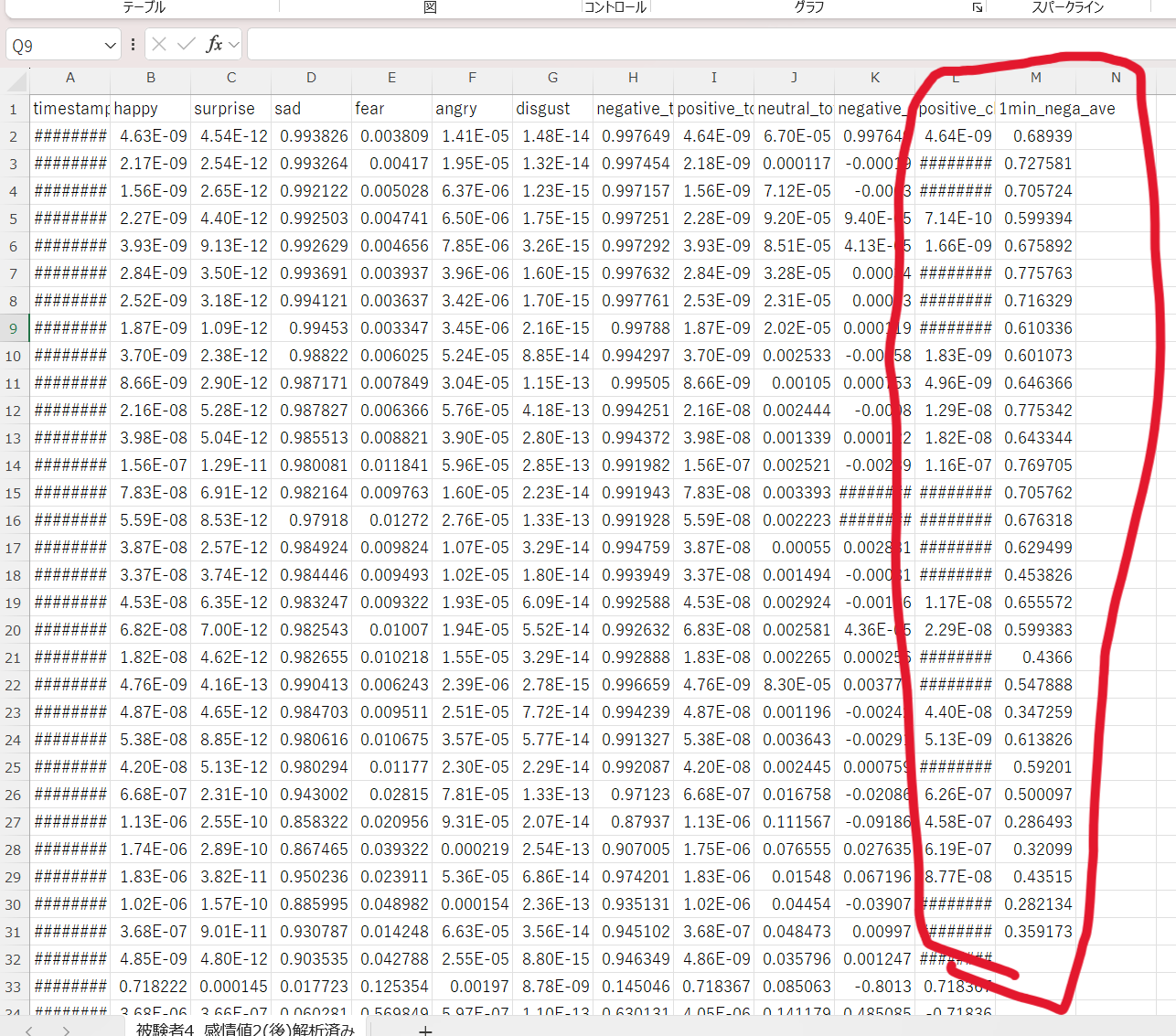Viewport: 1176px width, 1036px height.
Task: Click the timestamp header cell in A1
Action: [x=70, y=109]
